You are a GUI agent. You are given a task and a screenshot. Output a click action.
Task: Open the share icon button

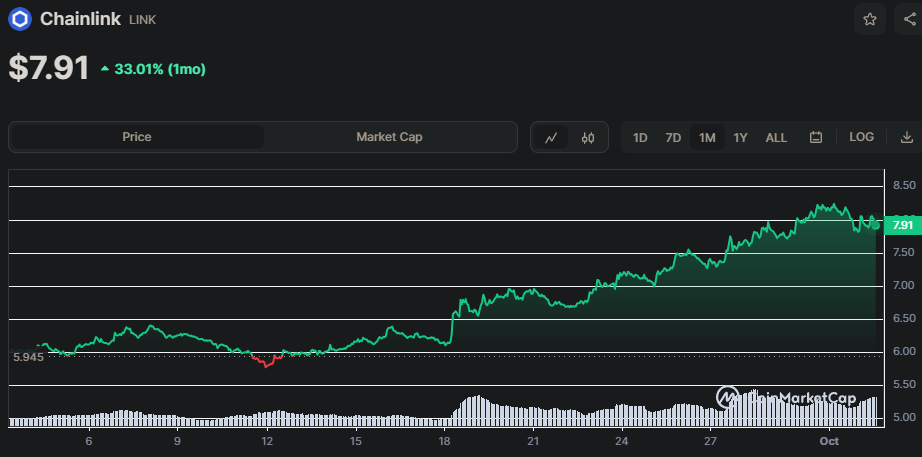coord(909,19)
